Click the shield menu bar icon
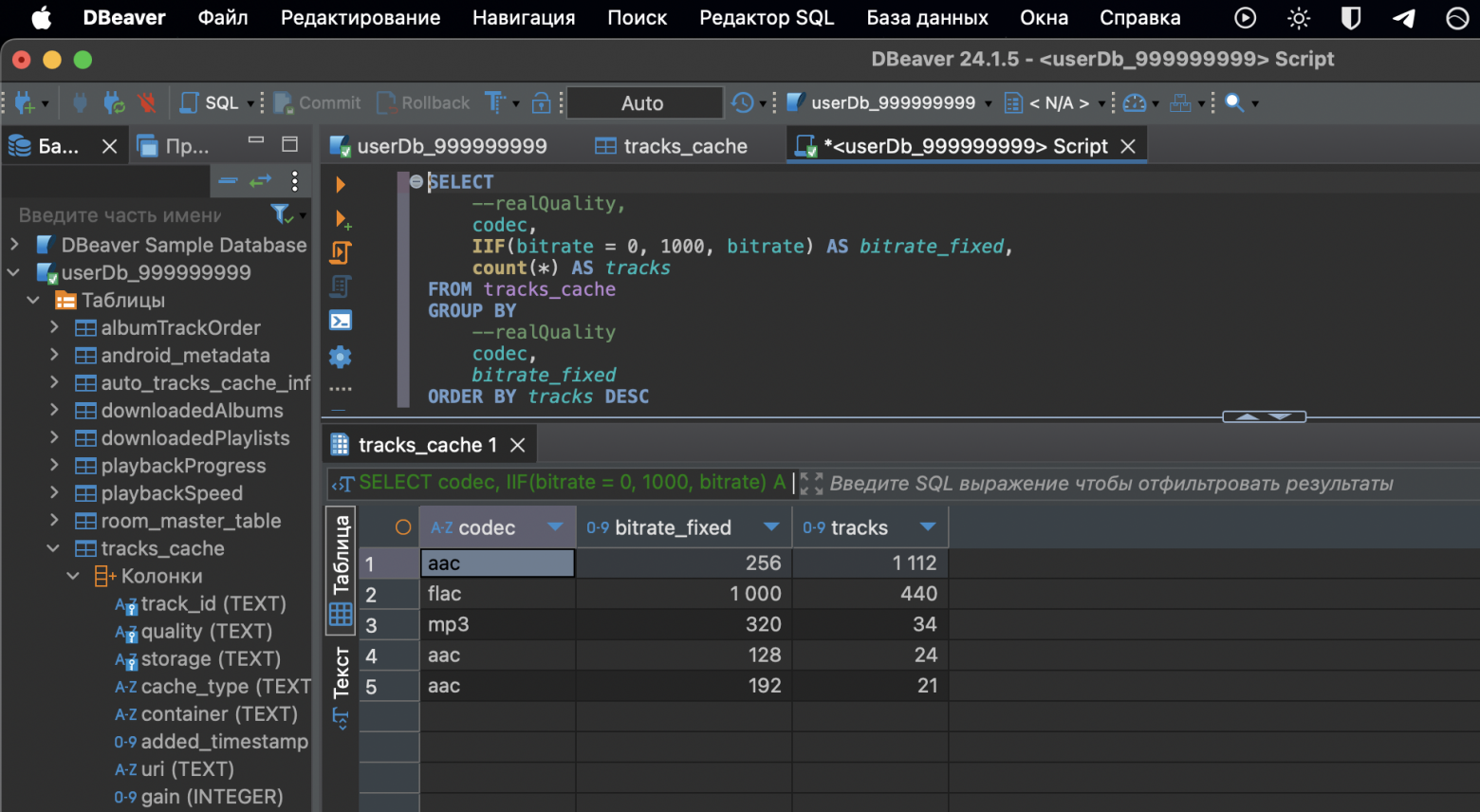Viewport: 1480px width, 812px height. click(x=1351, y=18)
